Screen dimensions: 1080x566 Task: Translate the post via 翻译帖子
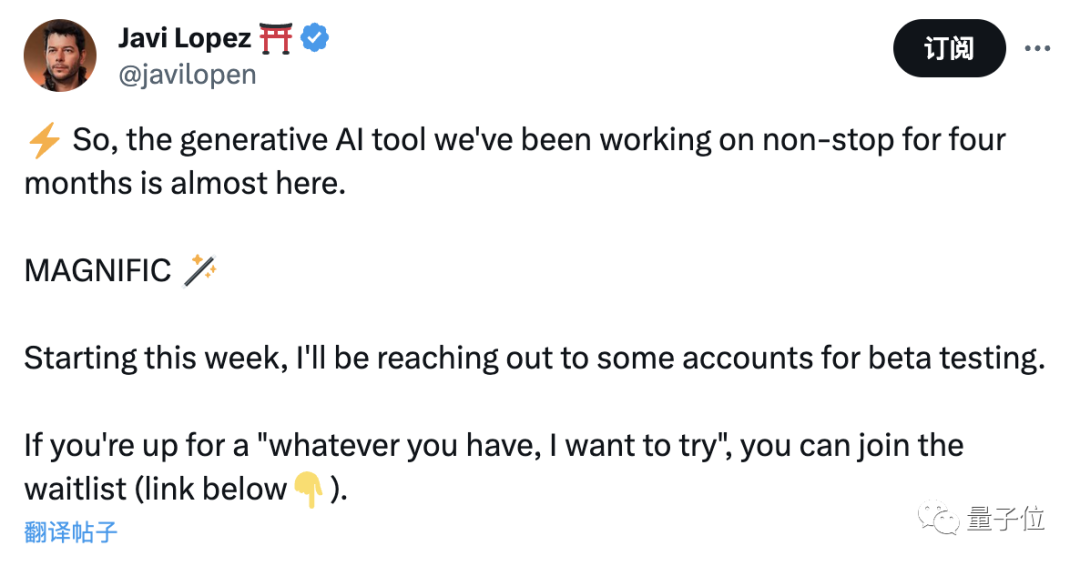pos(71,532)
